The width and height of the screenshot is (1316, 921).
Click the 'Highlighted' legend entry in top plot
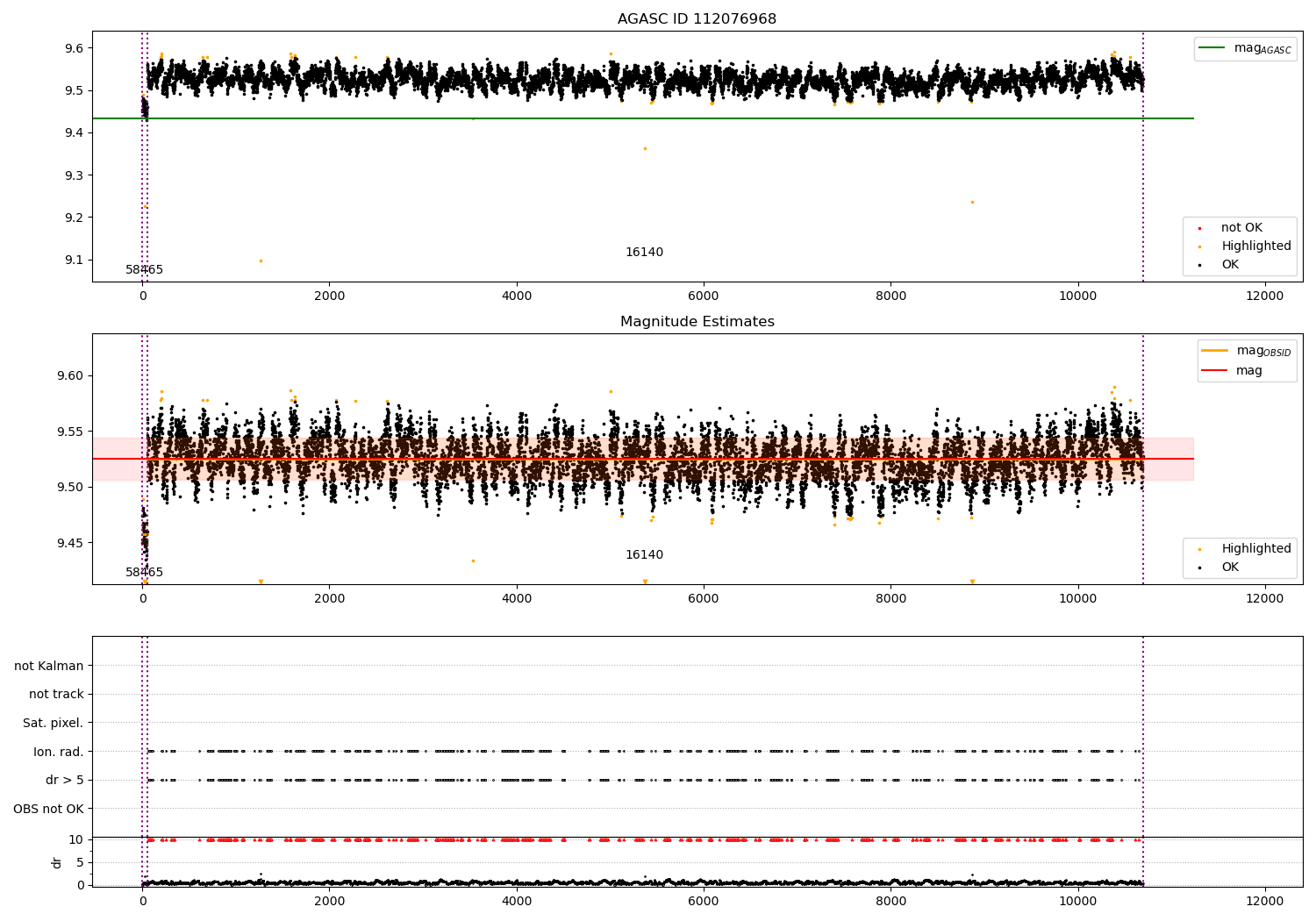pyautogui.click(x=1255, y=246)
